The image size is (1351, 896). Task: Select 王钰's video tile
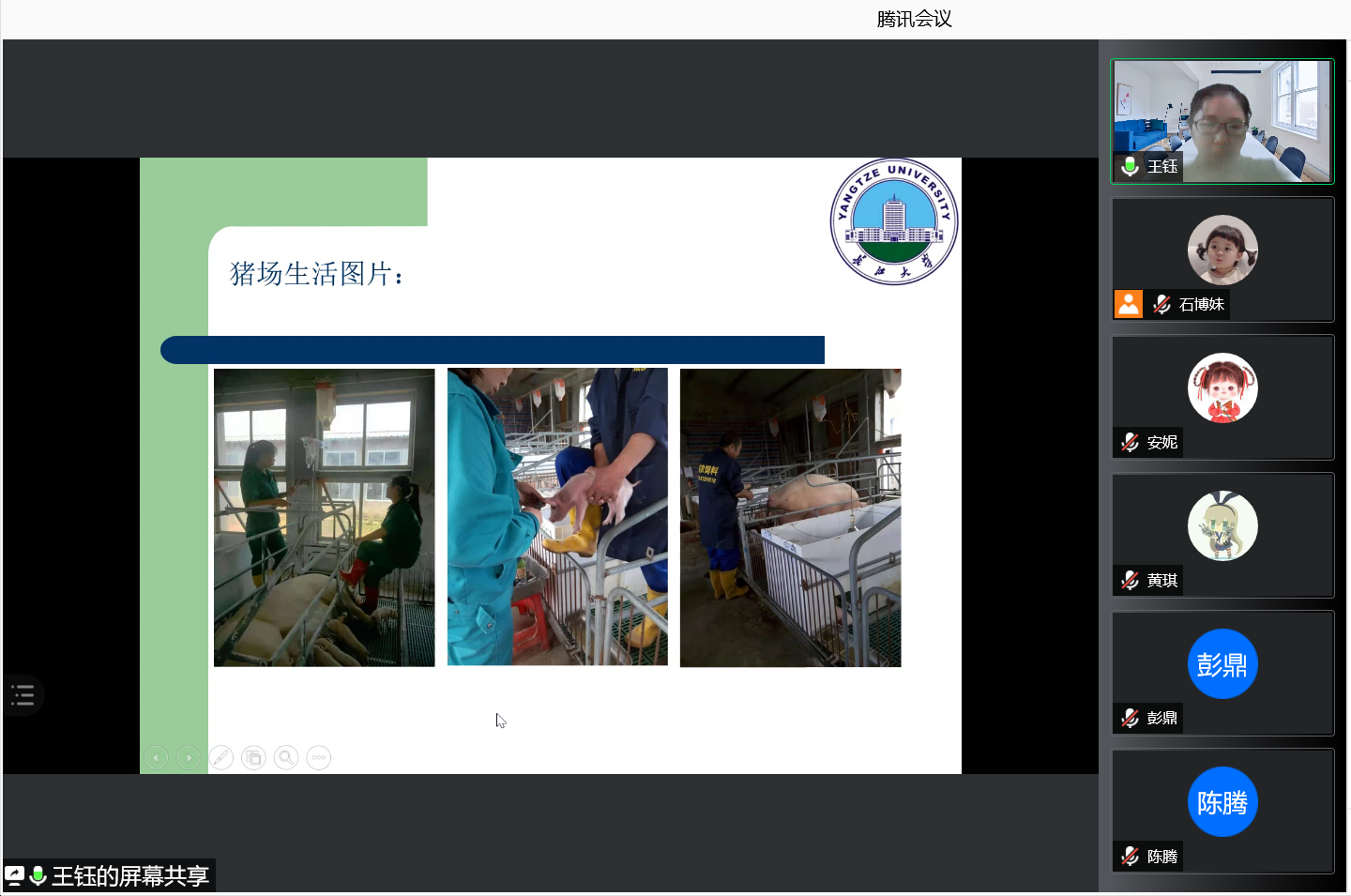(x=1222, y=121)
